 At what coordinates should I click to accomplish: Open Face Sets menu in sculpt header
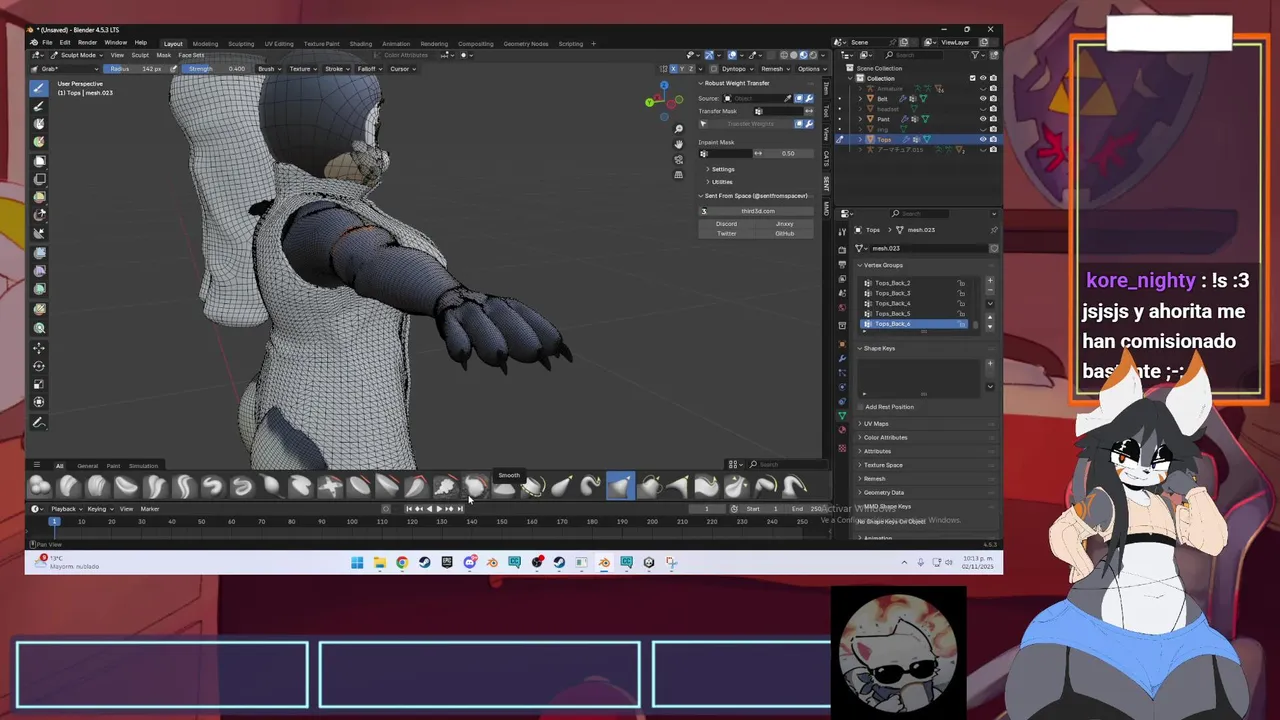(191, 55)
